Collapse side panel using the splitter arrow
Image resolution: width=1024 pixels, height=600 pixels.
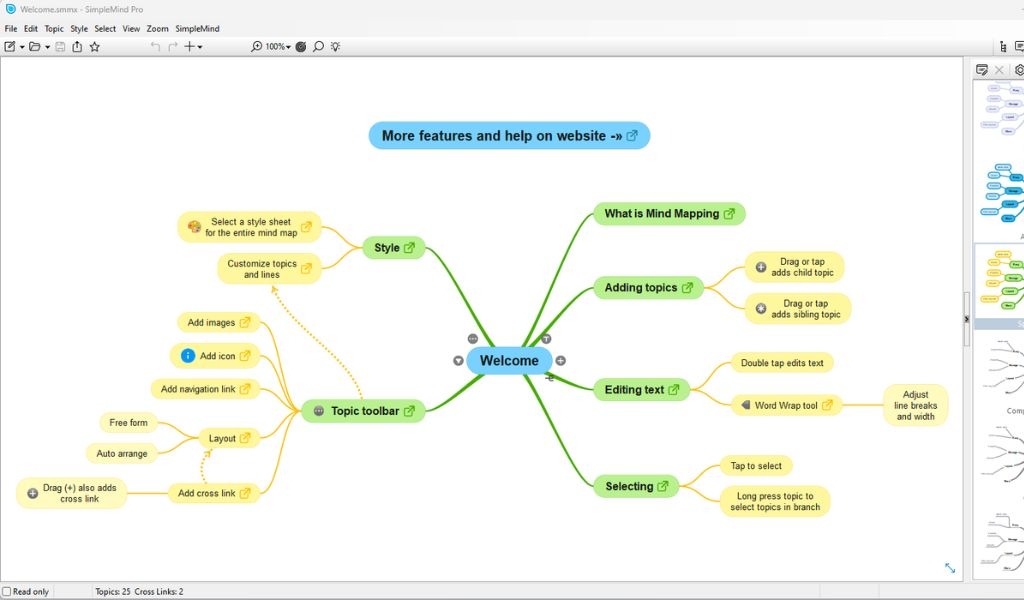pos(967,319)
